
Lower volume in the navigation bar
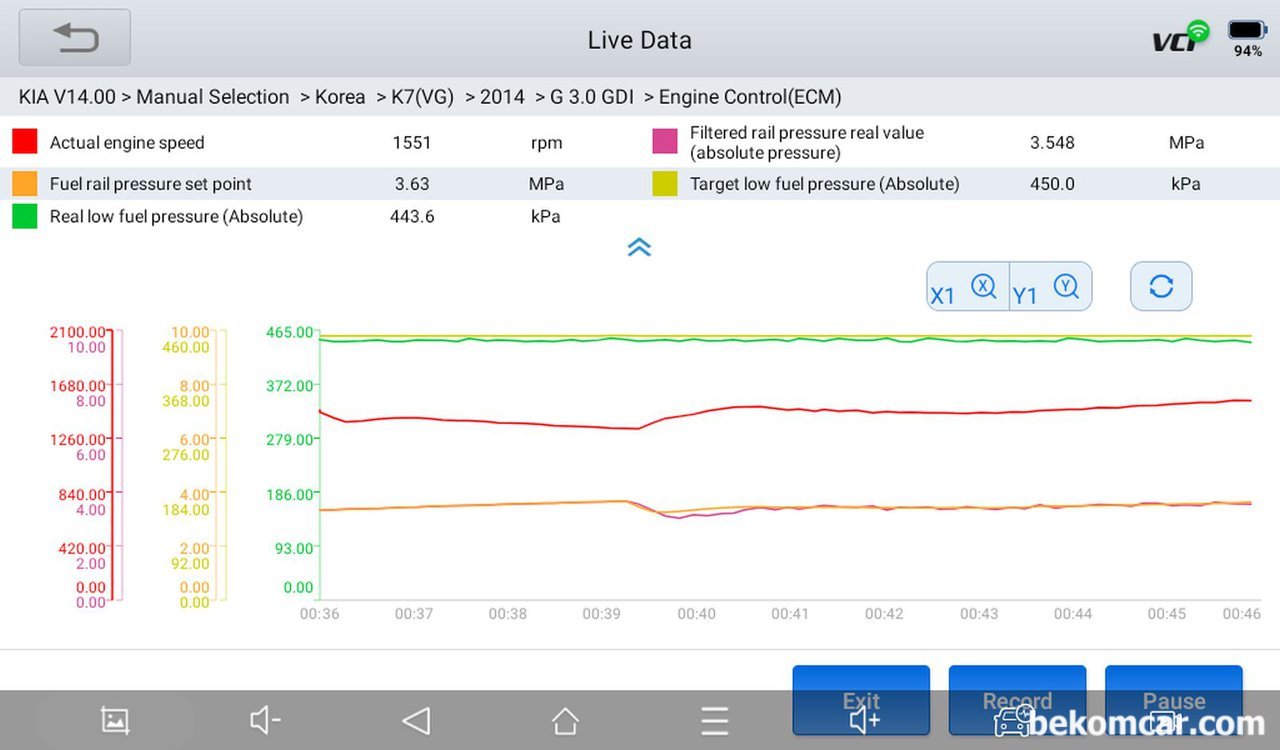tap(265, 720)
